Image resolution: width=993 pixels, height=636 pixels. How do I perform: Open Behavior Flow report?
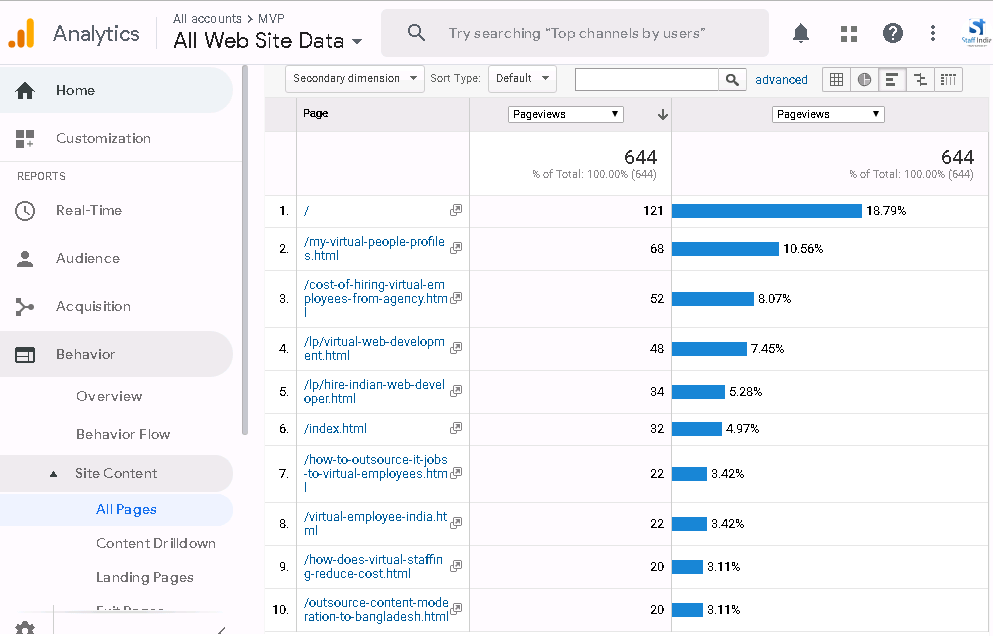(x=123, y=434)
